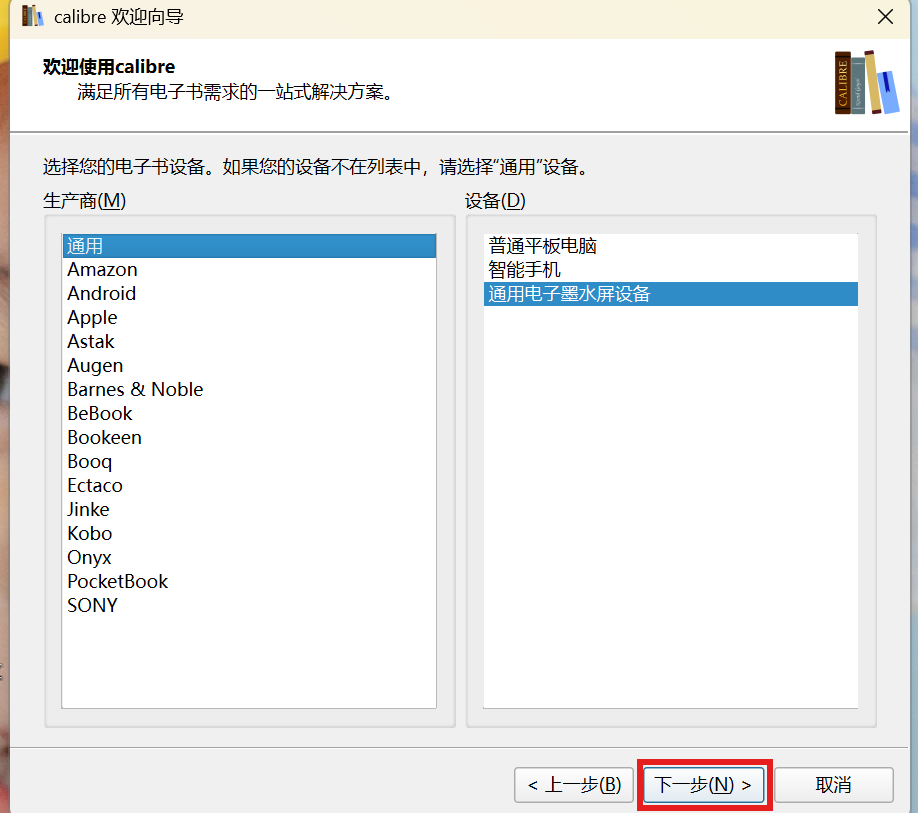Pick Kobo in manufacturer list

(x=249, y=534)
